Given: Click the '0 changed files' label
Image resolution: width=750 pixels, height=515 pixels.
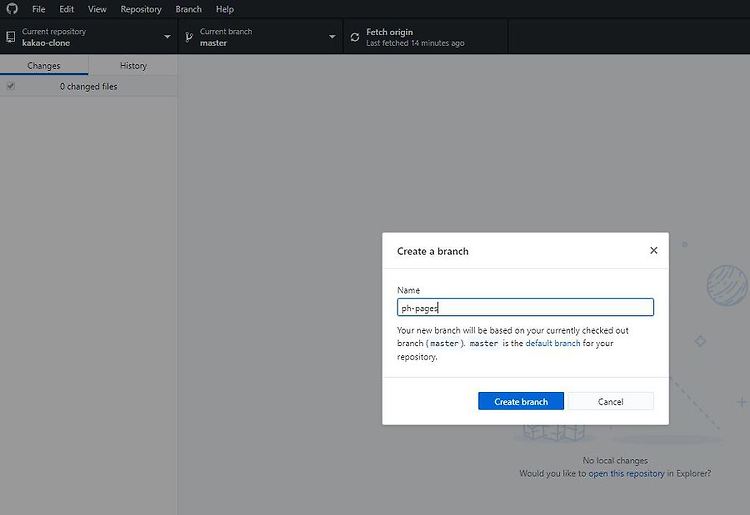Looking at the screenshot, I should click(x=88, y=87).
